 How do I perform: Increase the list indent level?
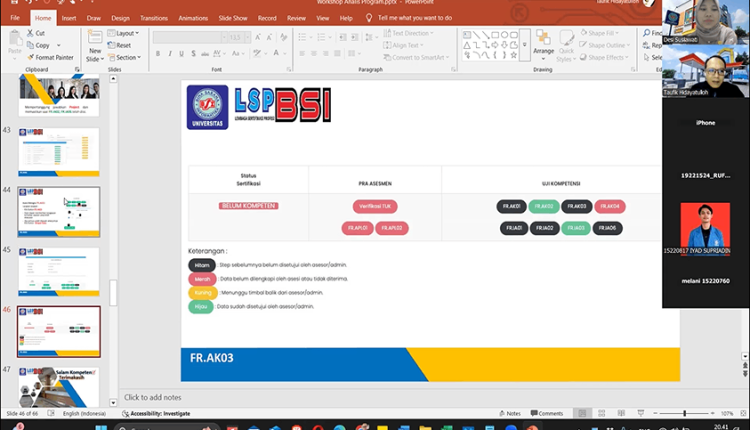click(354, 37)
